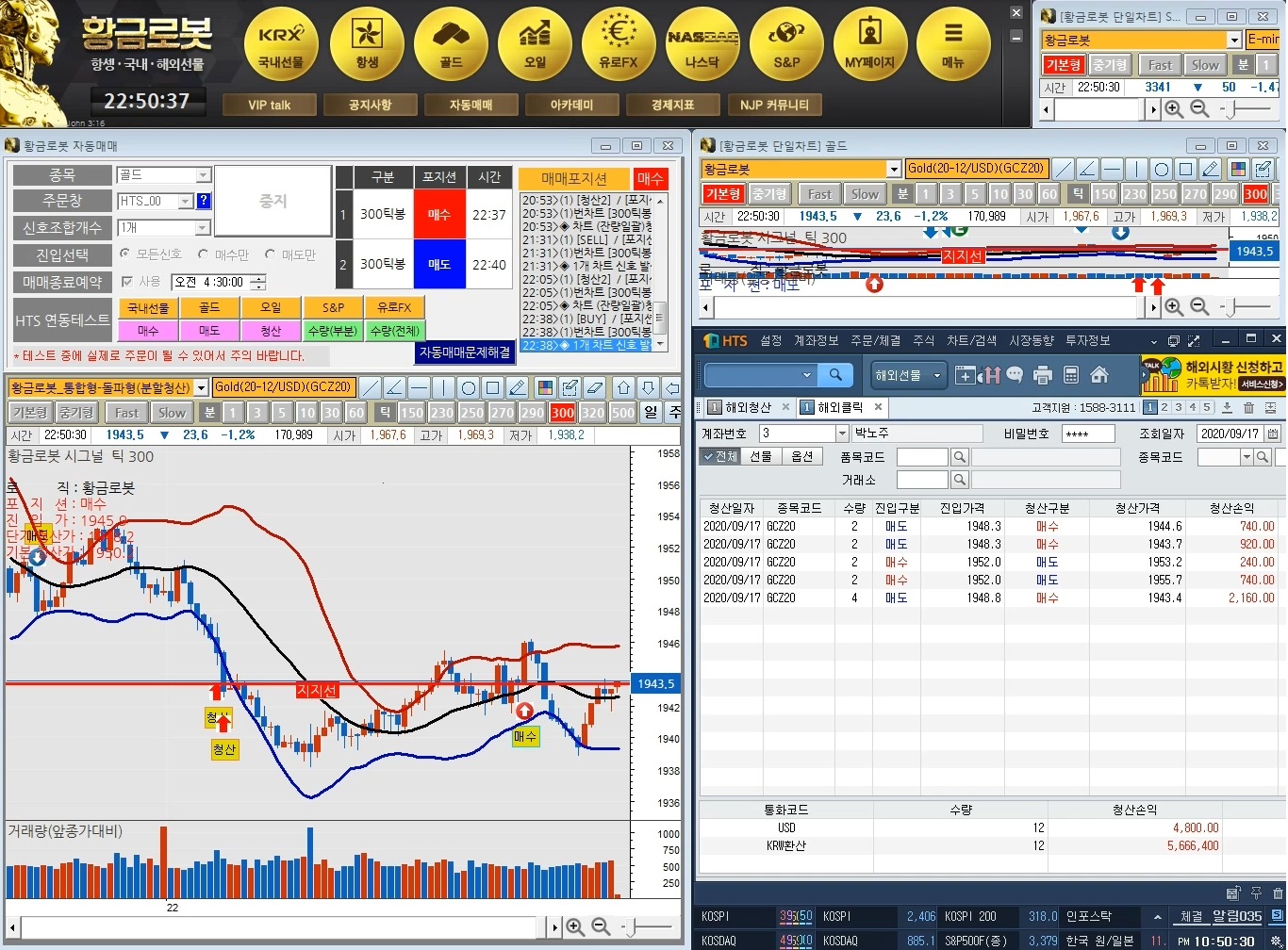Open 해외선물 dropdown in HTS toolbar
1288x950 pixels.
pos(909,375)
